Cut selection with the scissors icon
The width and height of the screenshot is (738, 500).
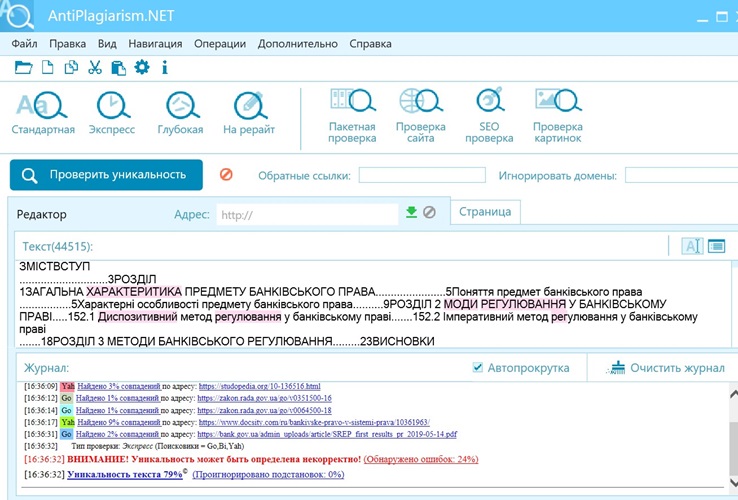pos(95,68)
